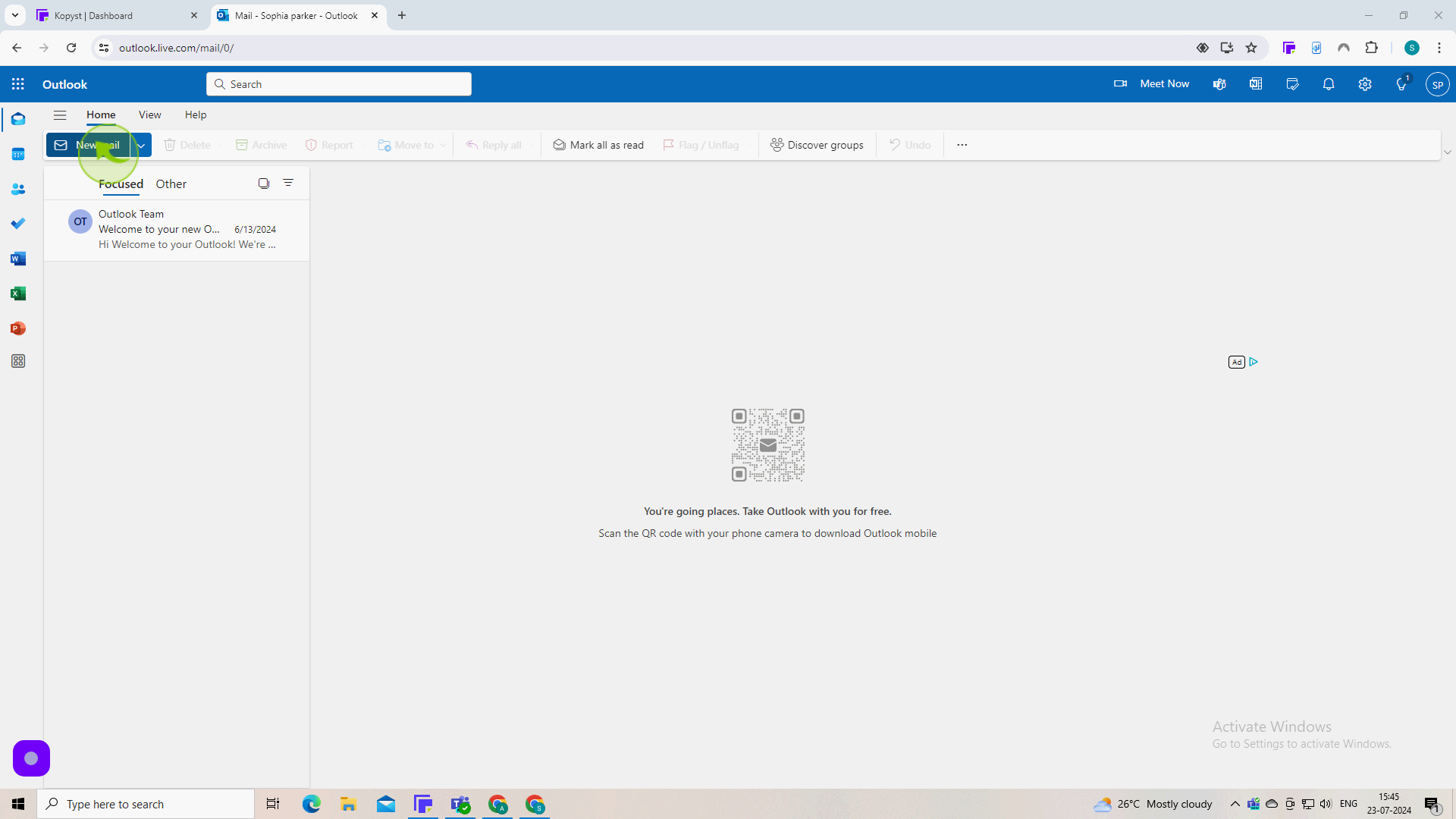Open the Chrome extensions puzzle icon
This screenshot has width=1456, height=819.
click(x=1371, y=48)
